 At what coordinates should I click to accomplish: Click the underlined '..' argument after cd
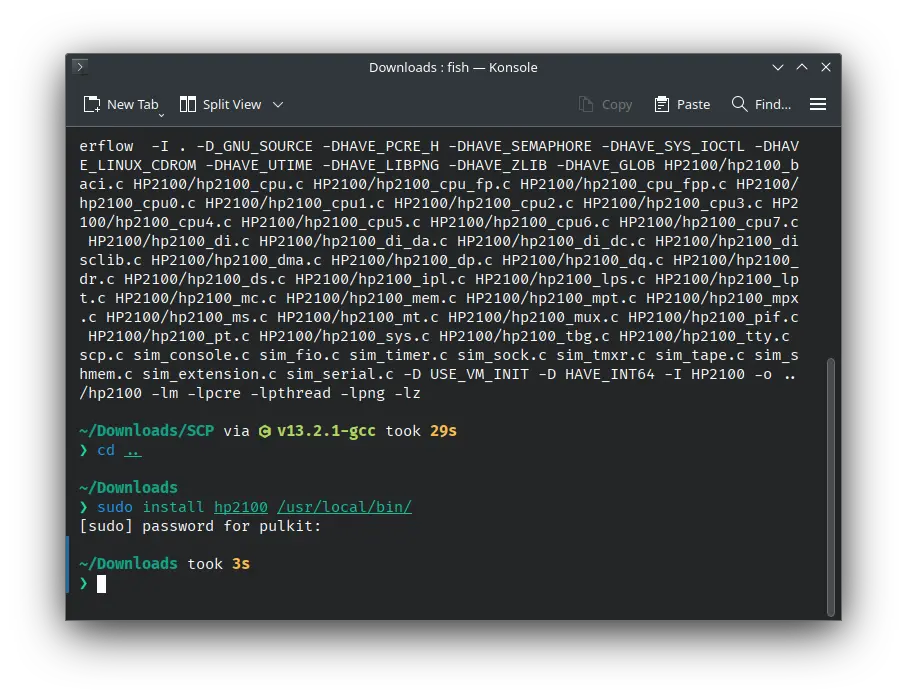pyautogui.click(x=133, y=451)
